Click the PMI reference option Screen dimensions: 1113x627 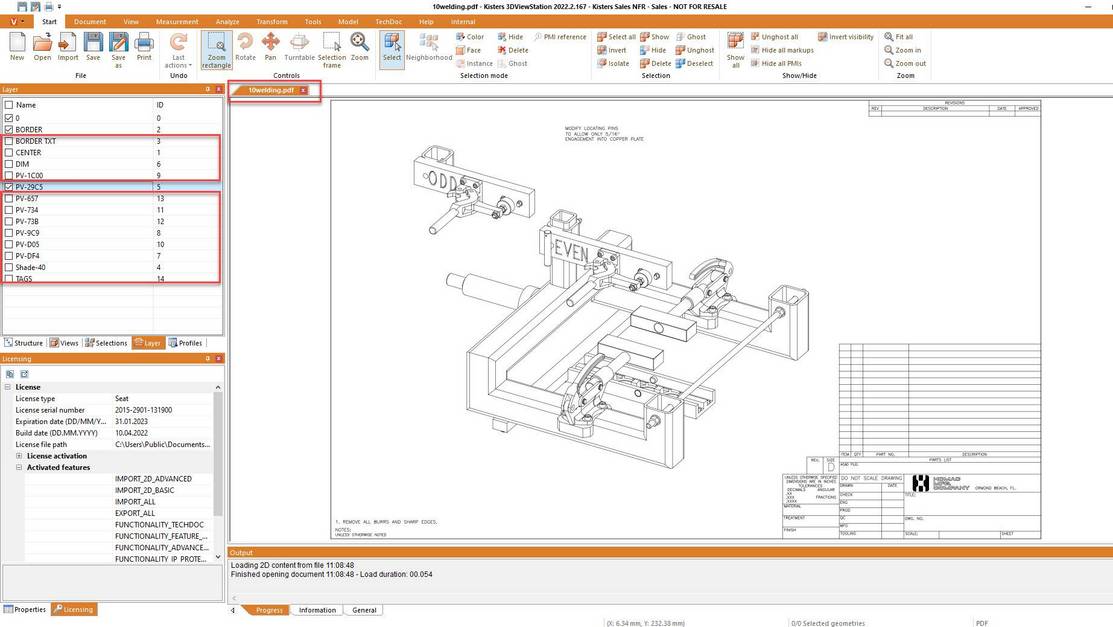point(560,37)
